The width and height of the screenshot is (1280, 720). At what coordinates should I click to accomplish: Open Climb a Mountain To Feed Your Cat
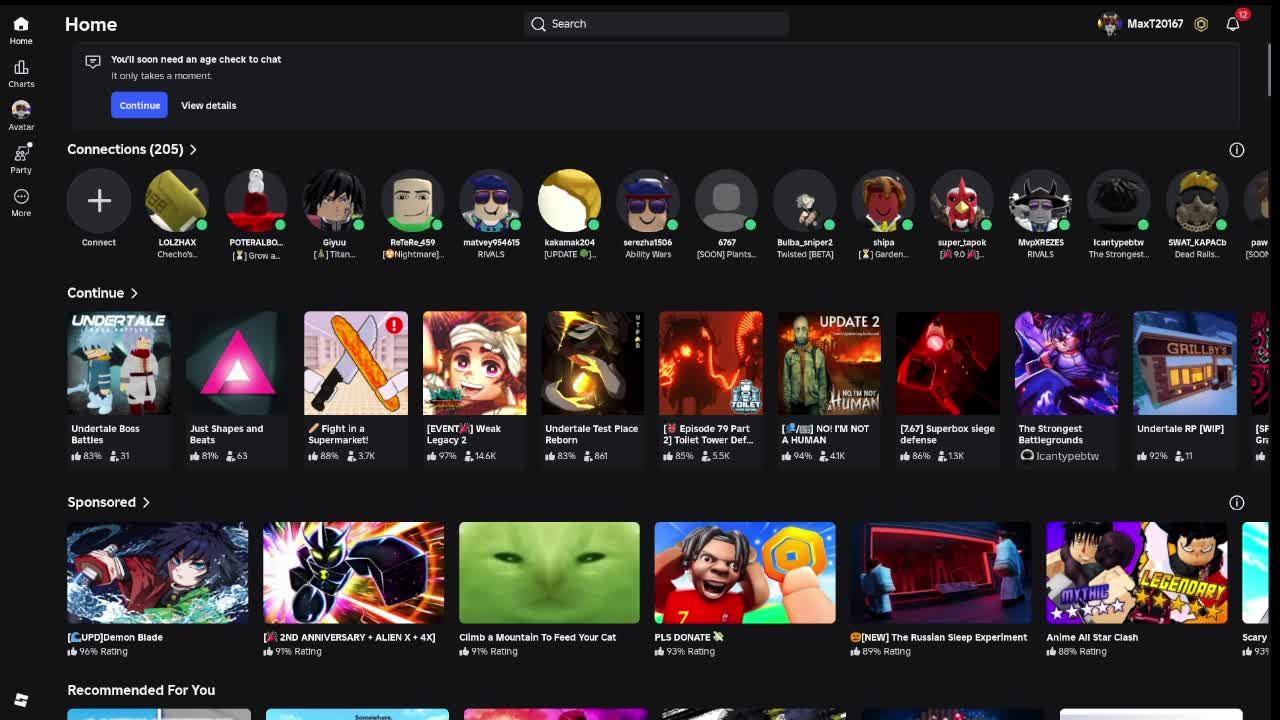click(x=549, y=589)
